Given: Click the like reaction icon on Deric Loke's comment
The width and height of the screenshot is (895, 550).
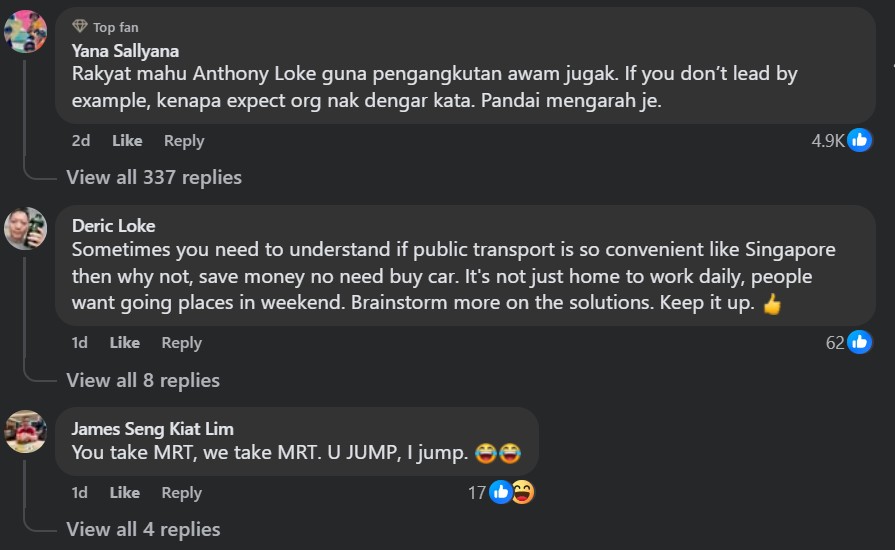Looking at the screenshot, I should point(859,343).
